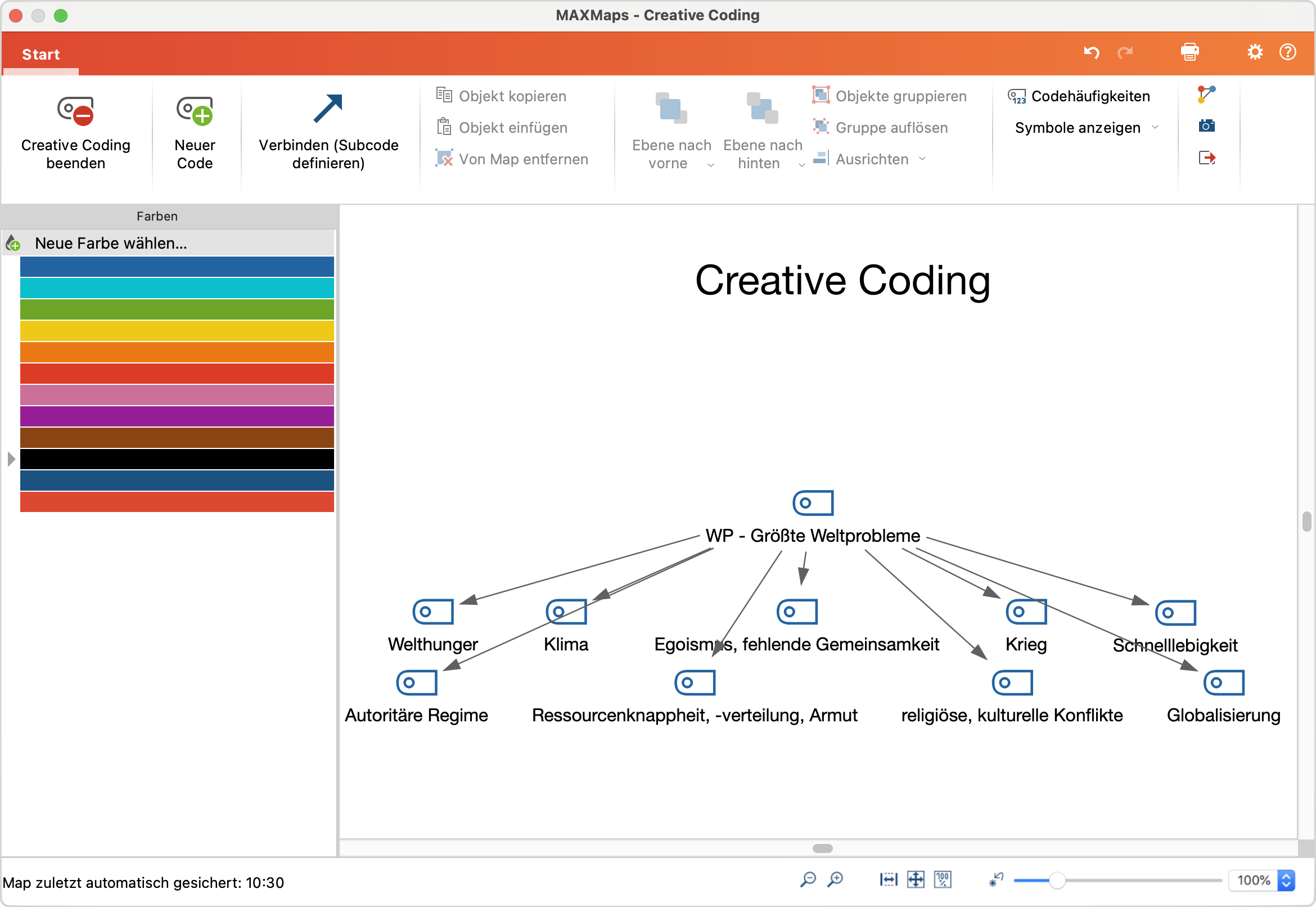Viewport: 1316px width, 907px height.
Task: Select the Krieg code icon
Action: (1026, 612)
